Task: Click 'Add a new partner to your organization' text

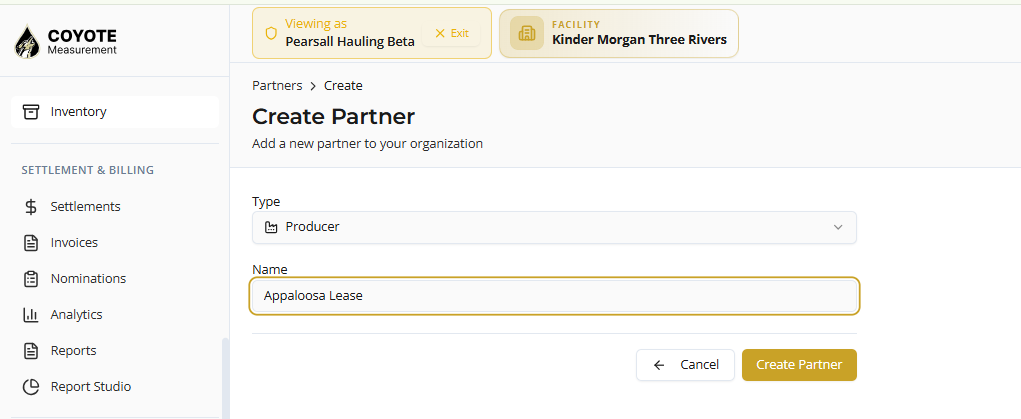Action: 367,143
